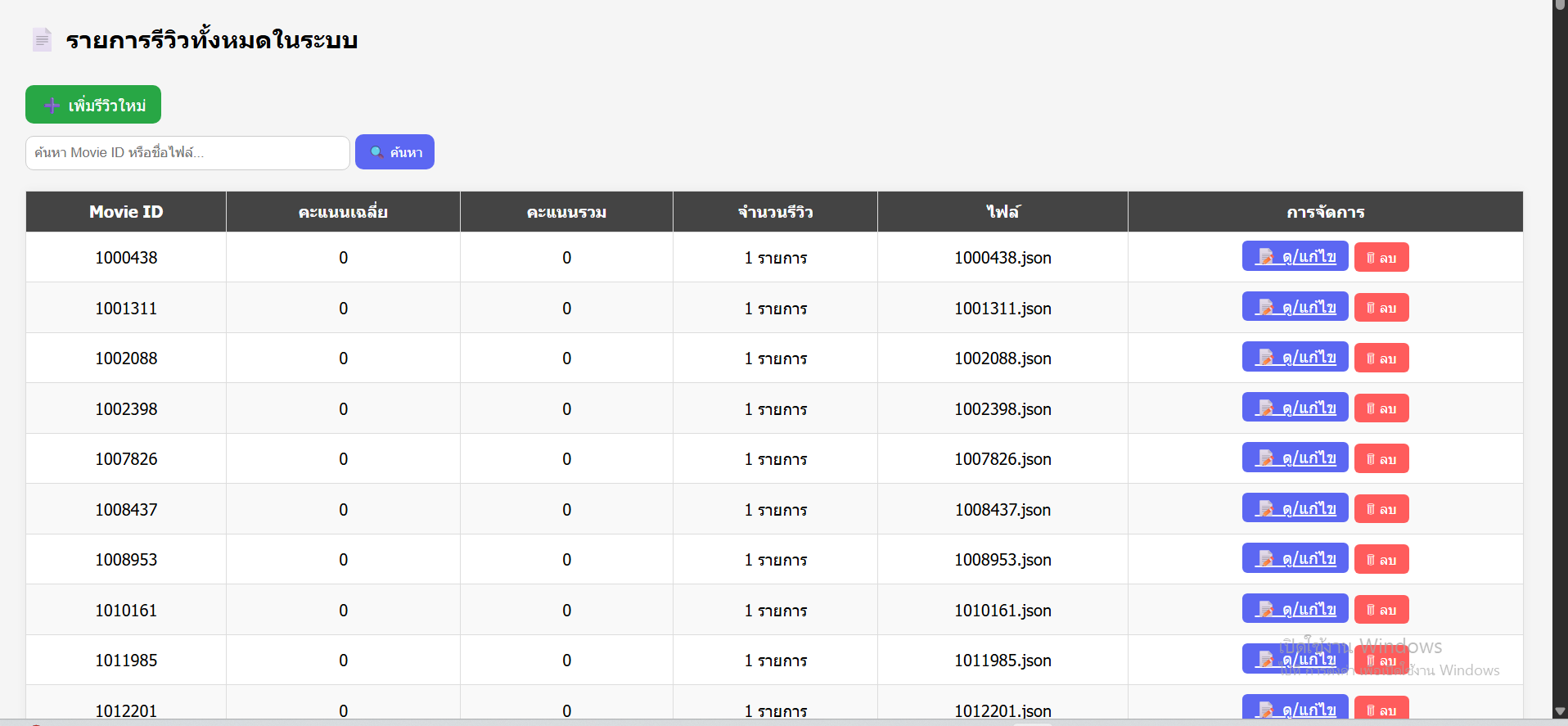Click file name 1000438.json
1568x726 pixels.
click(x=1003, y=258)
